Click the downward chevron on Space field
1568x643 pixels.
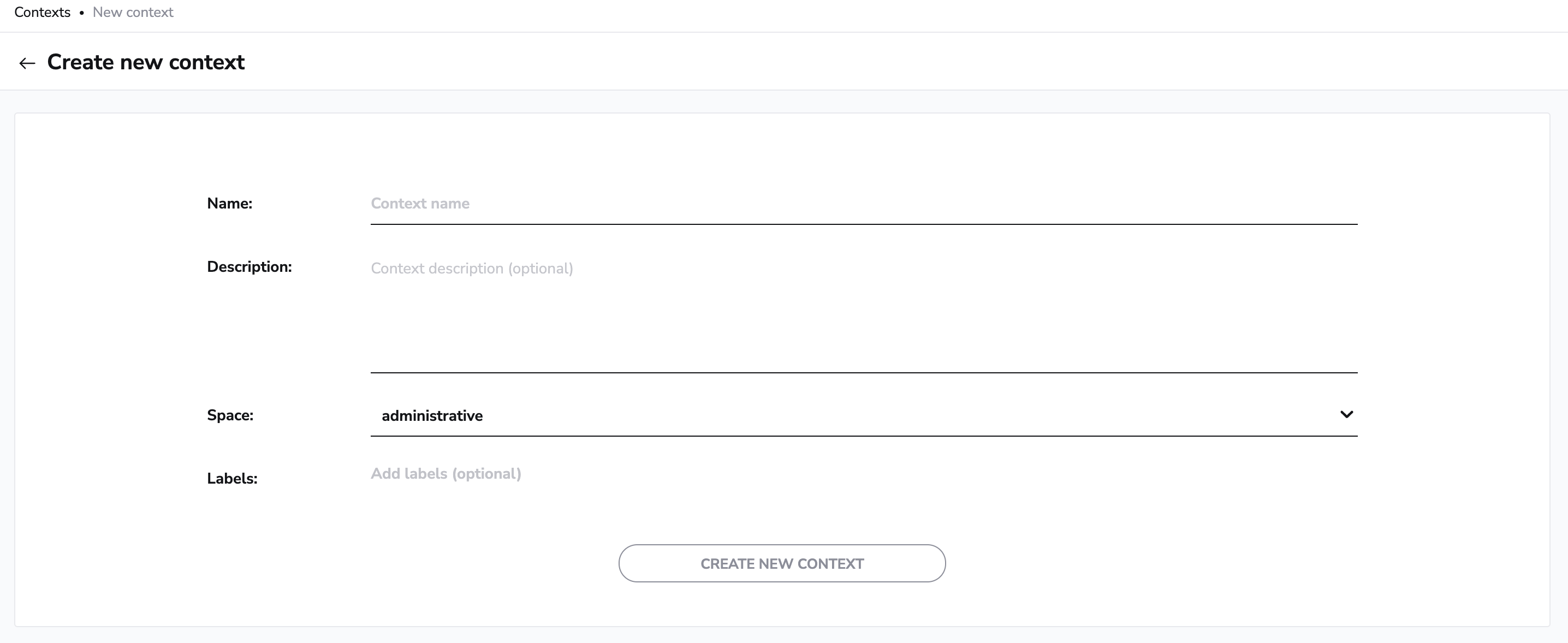tap(1346, 414)
